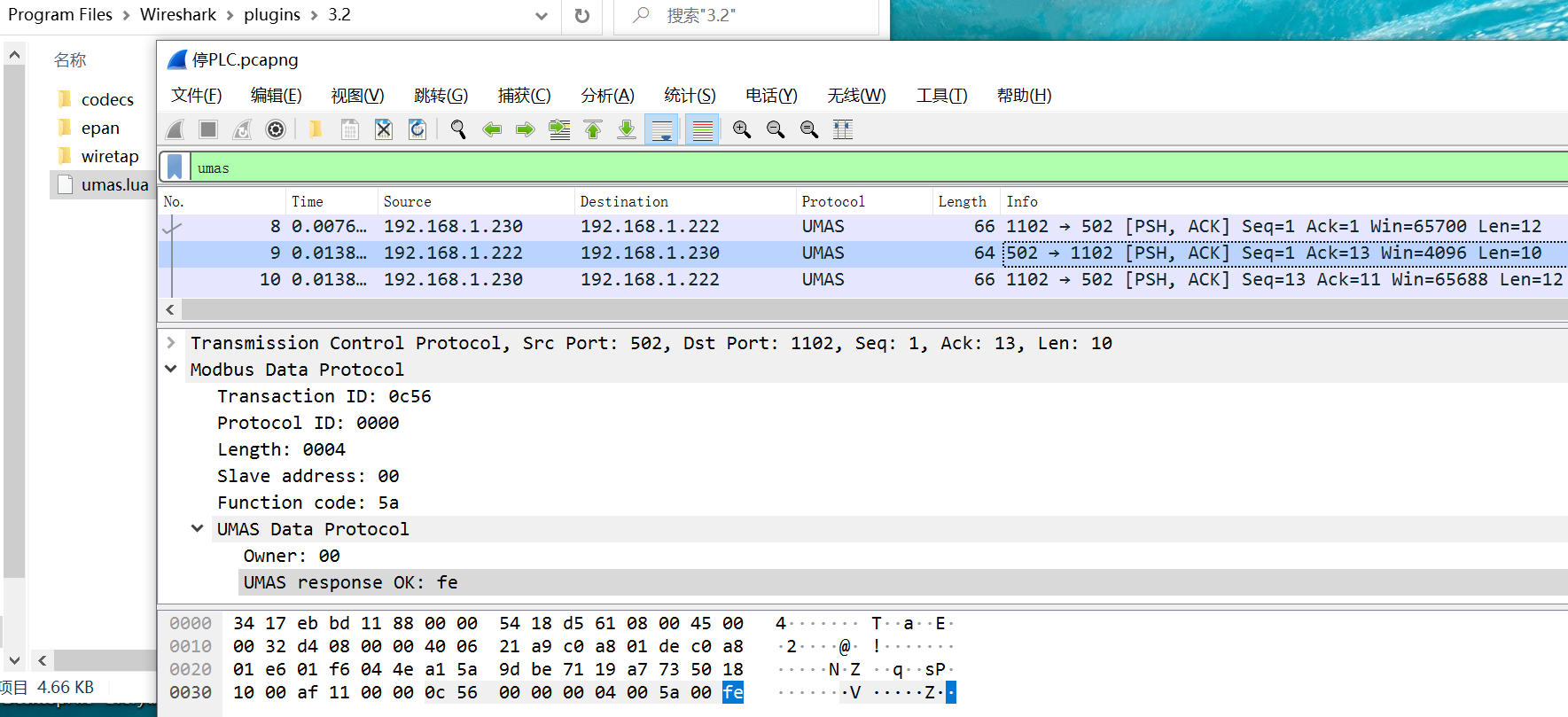Collapse the Modbus Data Protocol tree
1568x717 pixels.
tap(171, 370)
